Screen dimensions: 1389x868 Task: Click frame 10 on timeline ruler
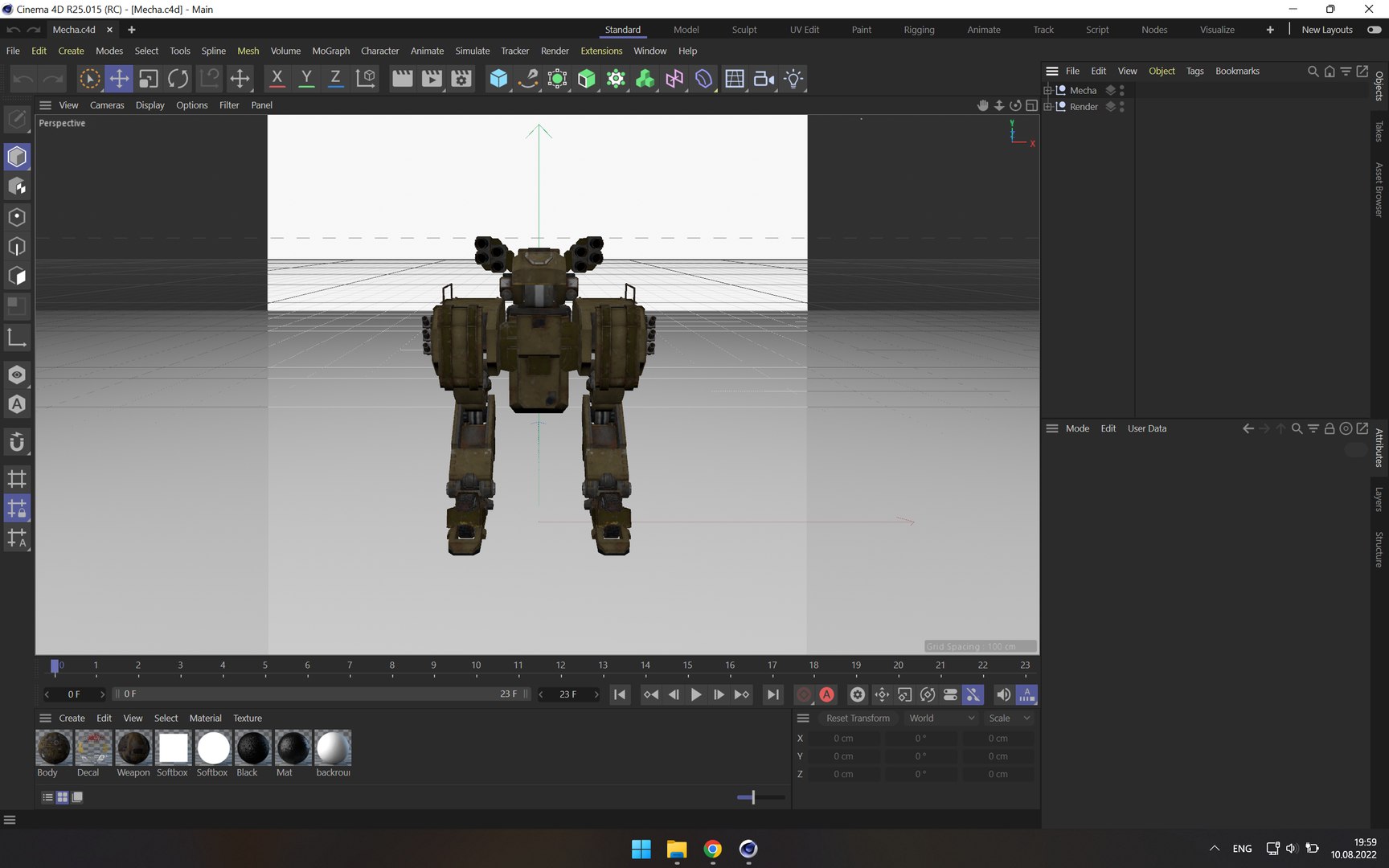click(476, 665)
